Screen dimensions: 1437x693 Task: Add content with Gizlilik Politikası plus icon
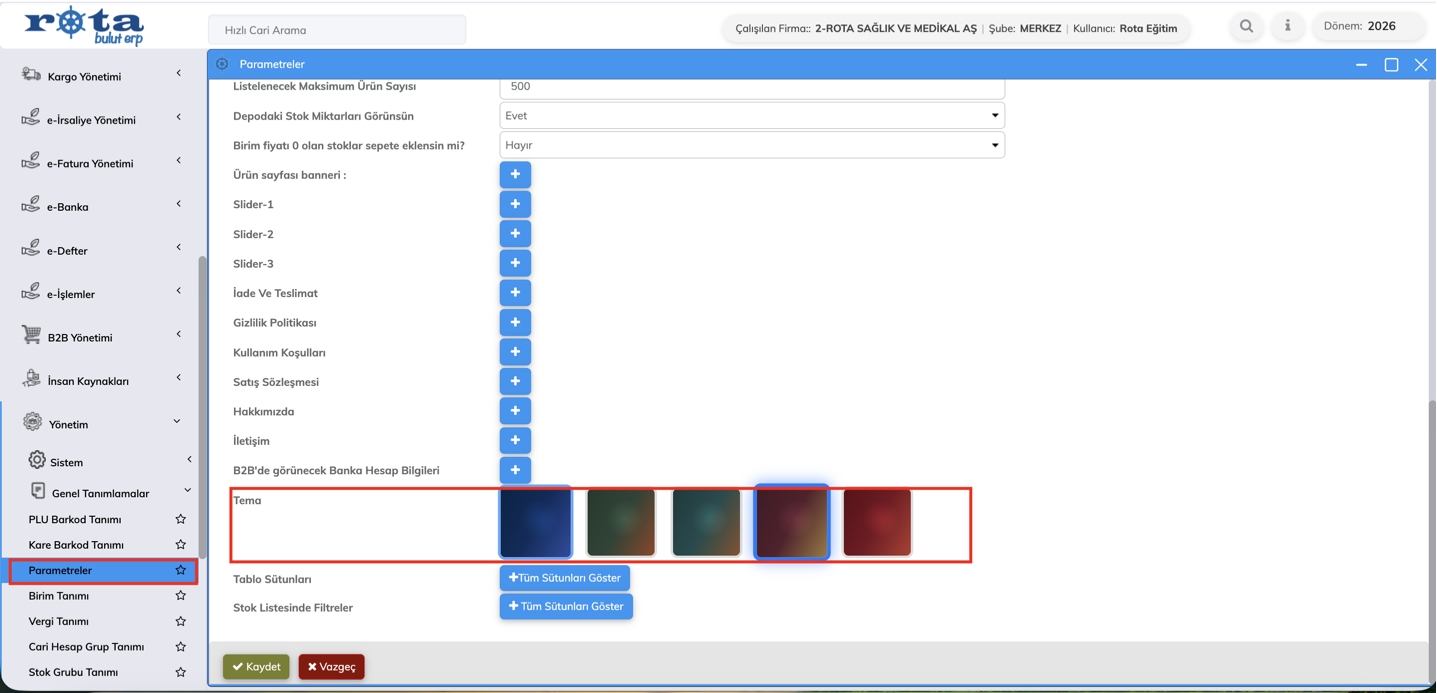515,322
